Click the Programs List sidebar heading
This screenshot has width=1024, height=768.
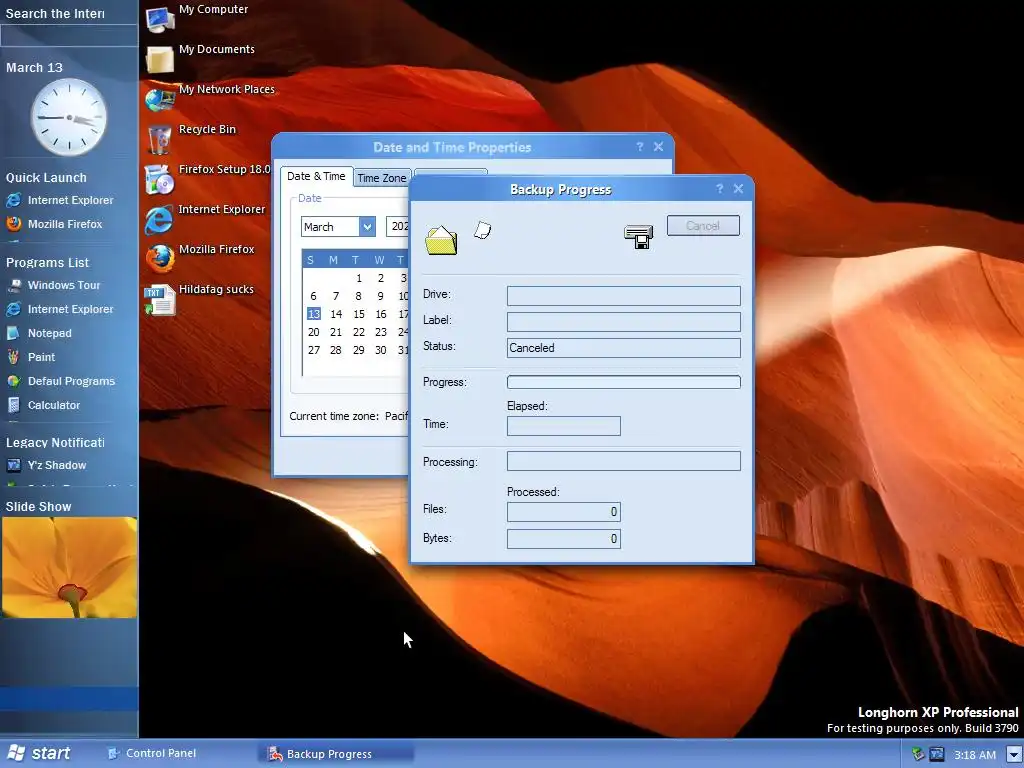click(48, 263)
